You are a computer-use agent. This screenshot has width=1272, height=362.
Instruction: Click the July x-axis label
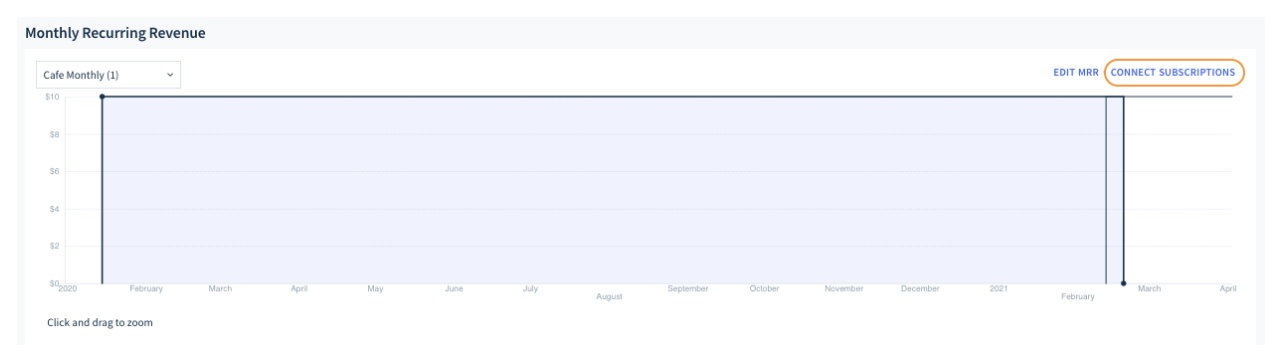point(530,289)
